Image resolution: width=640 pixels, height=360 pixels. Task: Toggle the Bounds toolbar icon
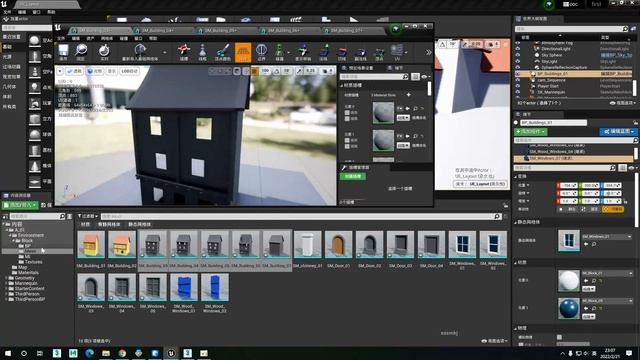[x=261, y=52]
